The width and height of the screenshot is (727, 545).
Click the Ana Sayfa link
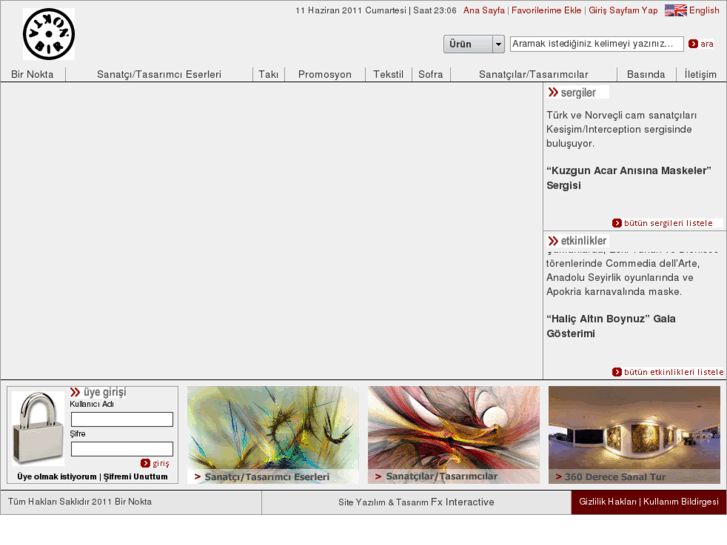[484, 10]
